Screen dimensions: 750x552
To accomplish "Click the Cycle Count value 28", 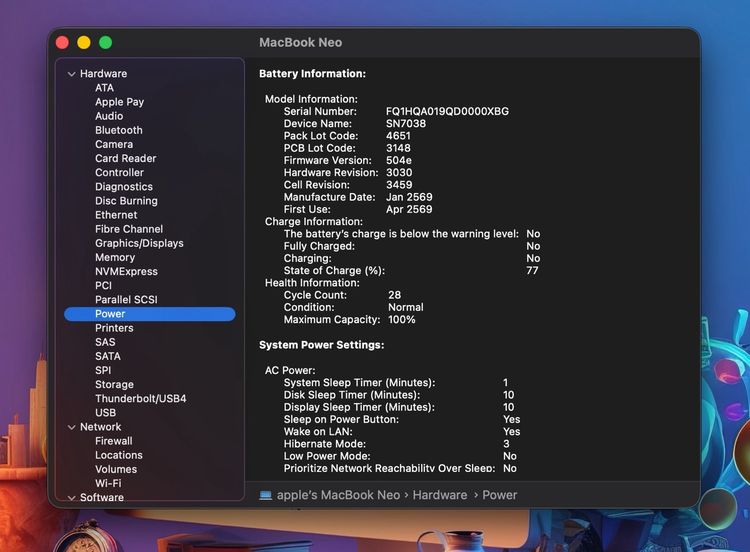I will (x=395, y=295).
